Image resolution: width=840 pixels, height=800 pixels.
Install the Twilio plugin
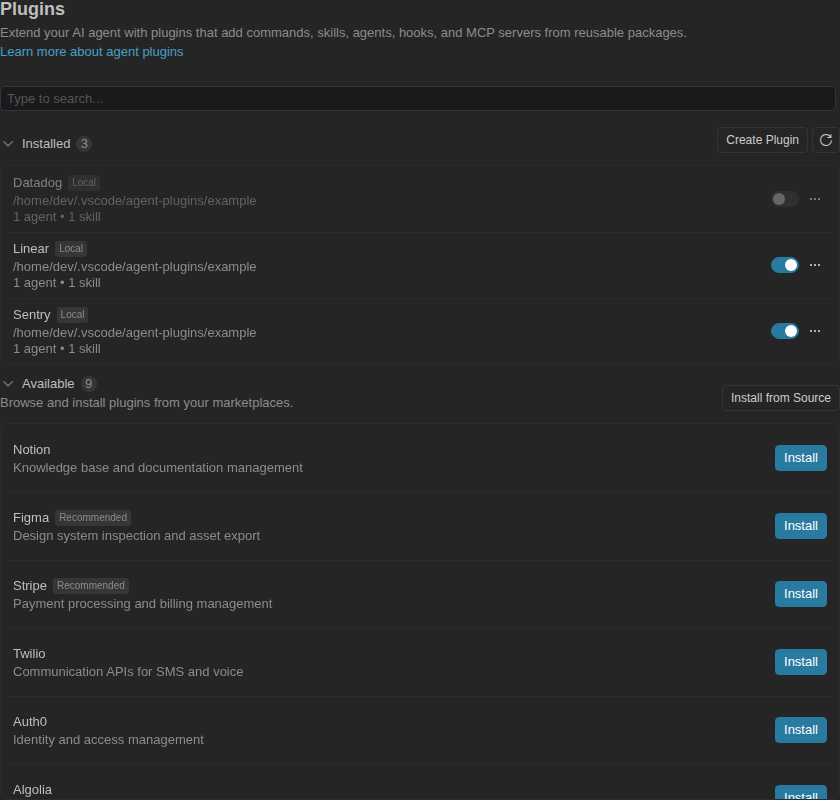(800, 662)
